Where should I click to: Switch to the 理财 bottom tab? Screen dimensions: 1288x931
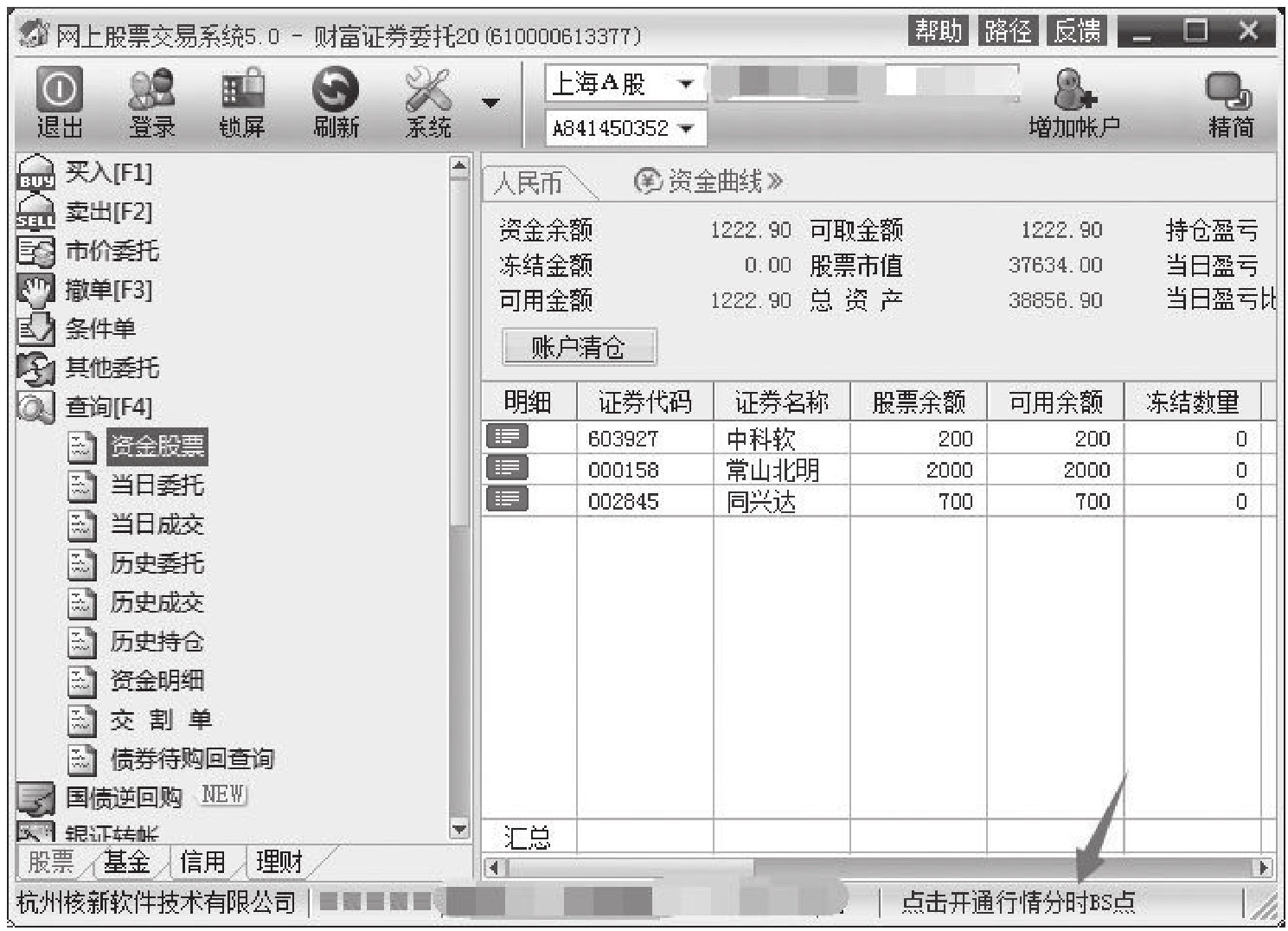click(279, 862)
